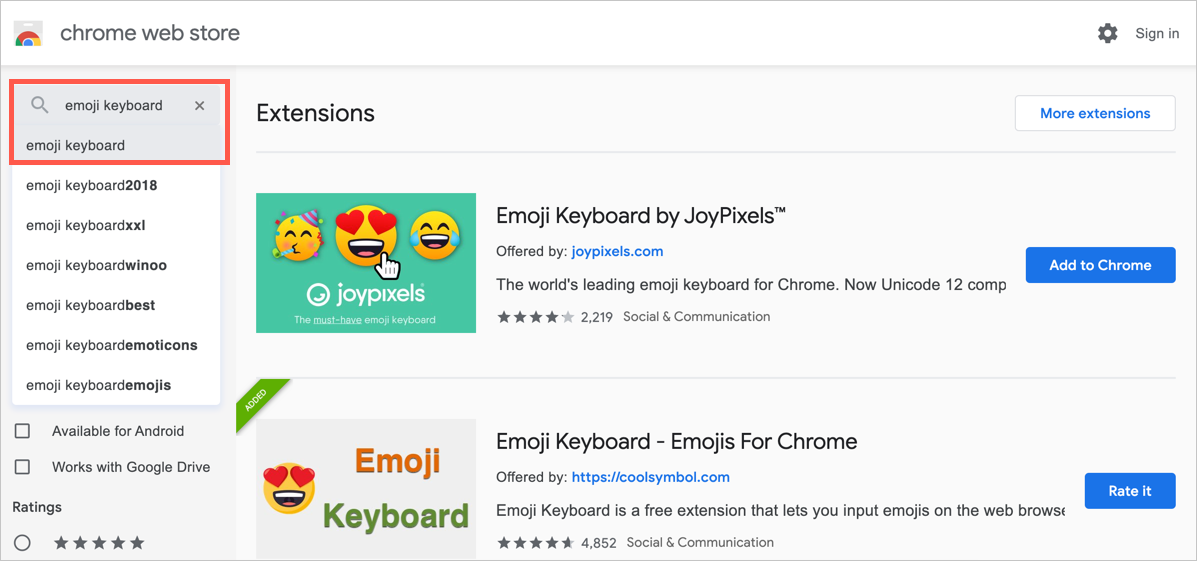This screenshot has width=1197, height=561.
Task: Open the joypixels.com link
Action: point(617,251)
